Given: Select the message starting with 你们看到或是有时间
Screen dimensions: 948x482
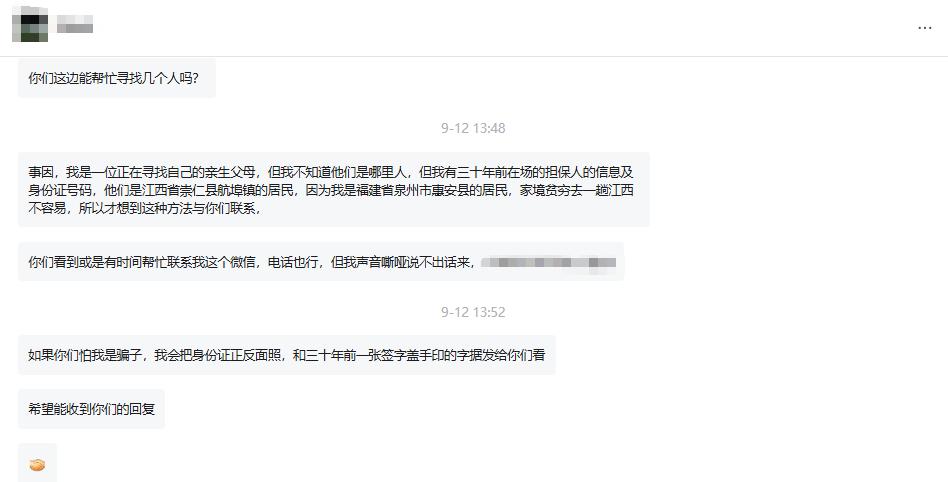Looking at the screenshot, I should [321, 262].
